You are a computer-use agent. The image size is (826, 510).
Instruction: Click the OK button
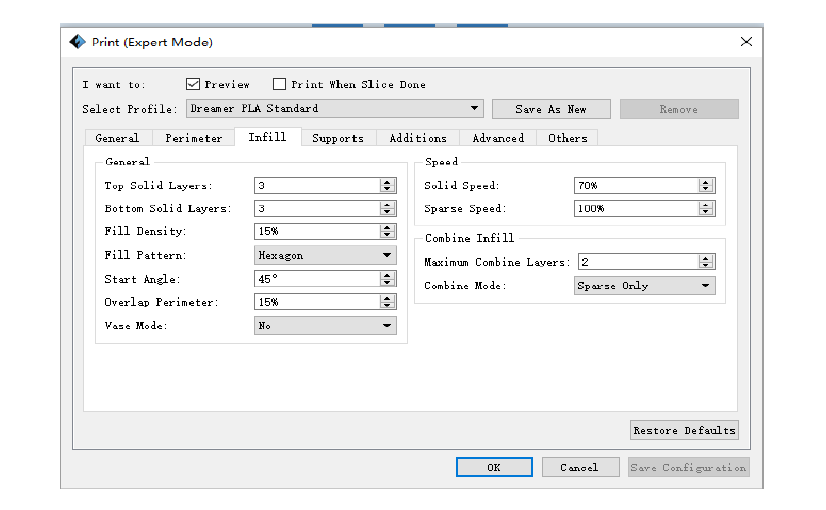(x=494, y=467)
